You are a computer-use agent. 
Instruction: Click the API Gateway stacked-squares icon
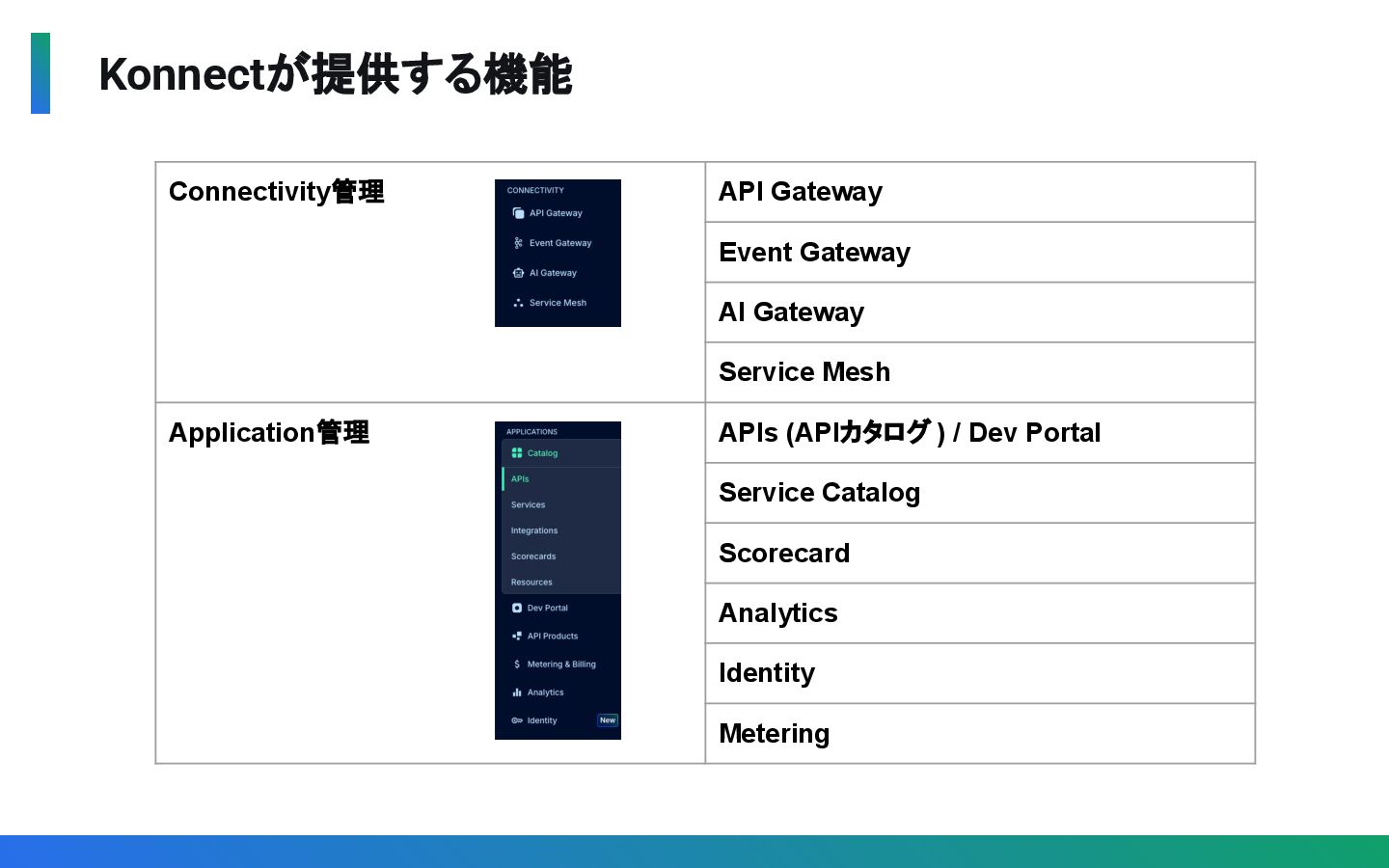(518, 213)
